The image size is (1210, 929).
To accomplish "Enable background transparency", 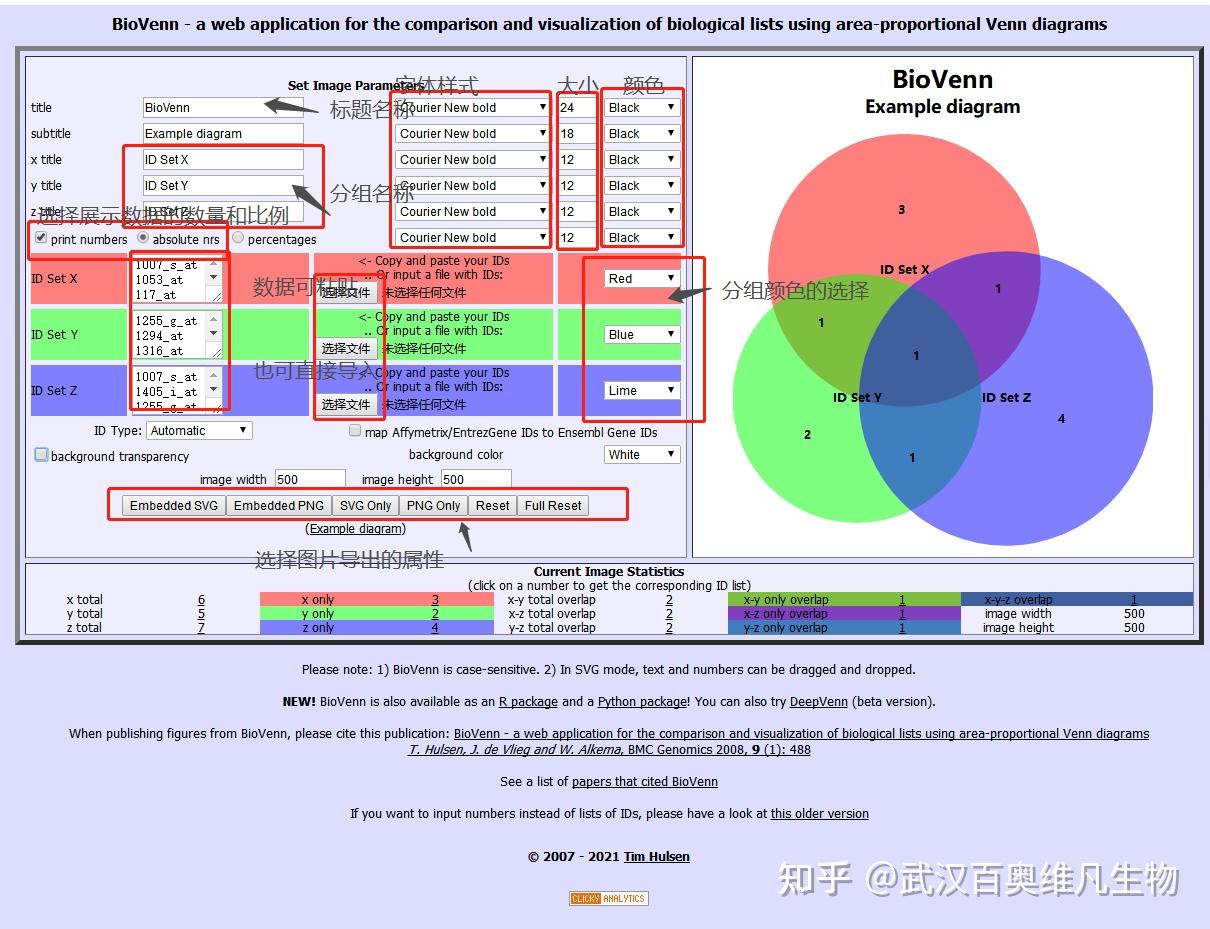I will point(41,455).
